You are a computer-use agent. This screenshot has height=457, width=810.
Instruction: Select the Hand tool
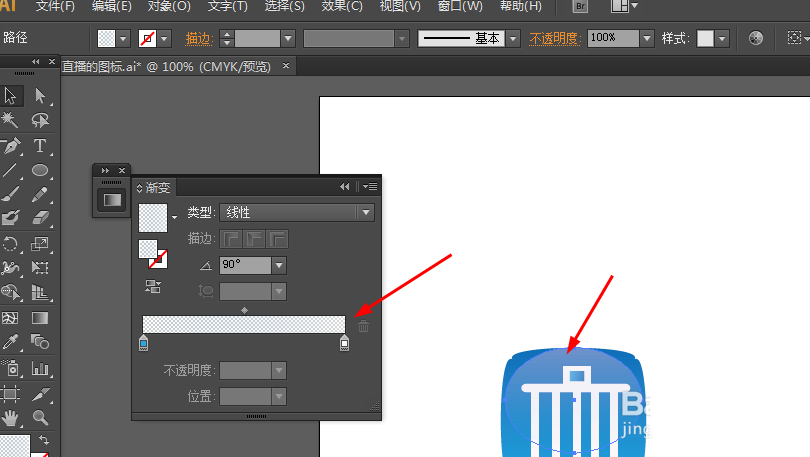tap(10, 417)
